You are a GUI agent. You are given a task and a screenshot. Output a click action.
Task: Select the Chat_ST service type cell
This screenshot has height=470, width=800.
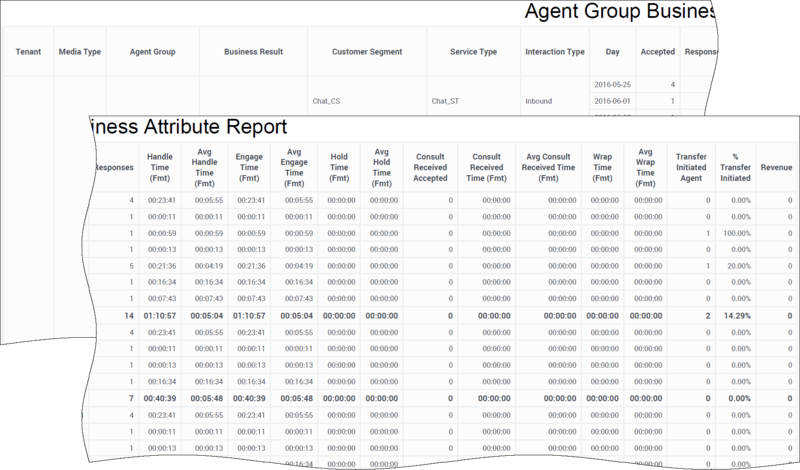click(x=448, y=101)
